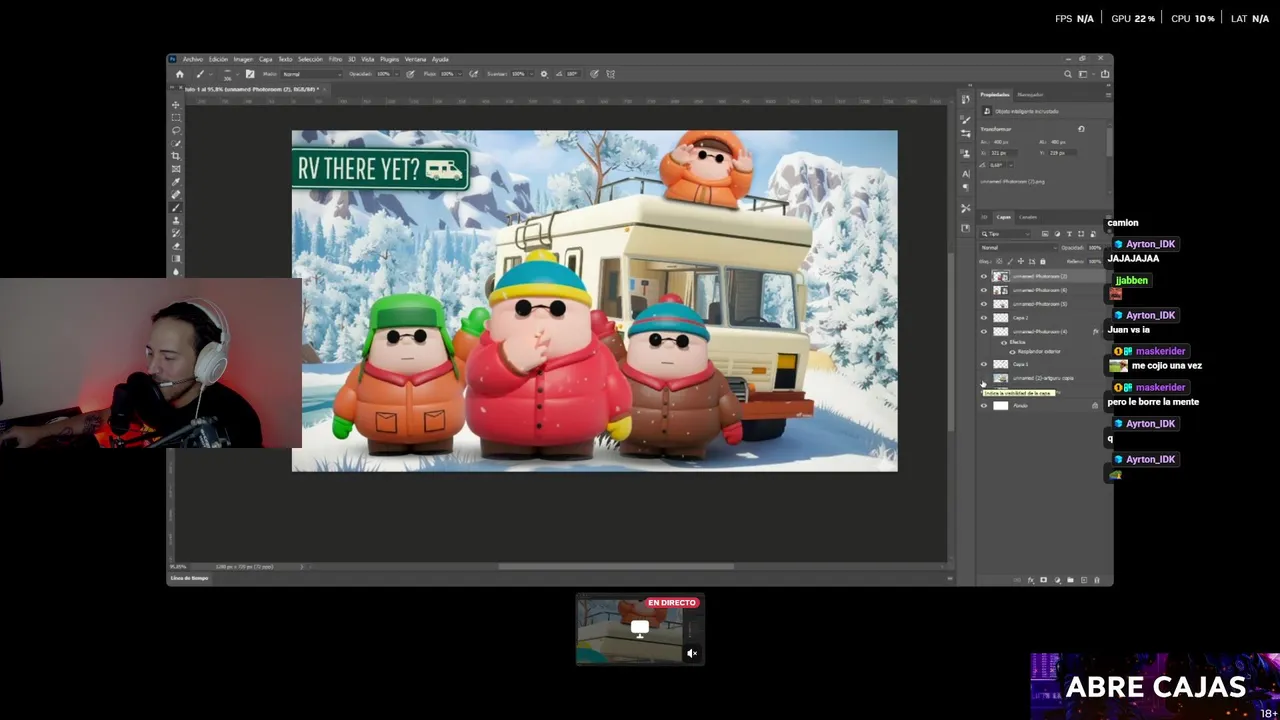This screenshot has height=720, width=1280.
Task: Select the Move tool
Action: point(176,105)
